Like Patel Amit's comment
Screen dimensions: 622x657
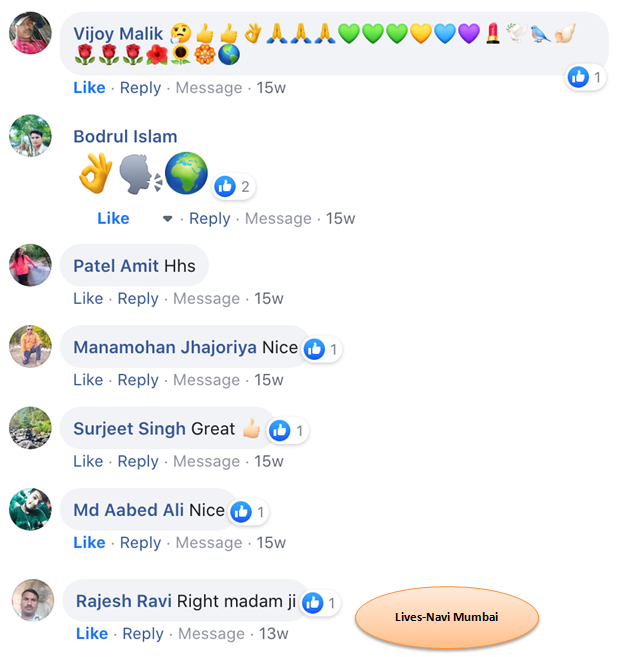(x=88, y=299)
